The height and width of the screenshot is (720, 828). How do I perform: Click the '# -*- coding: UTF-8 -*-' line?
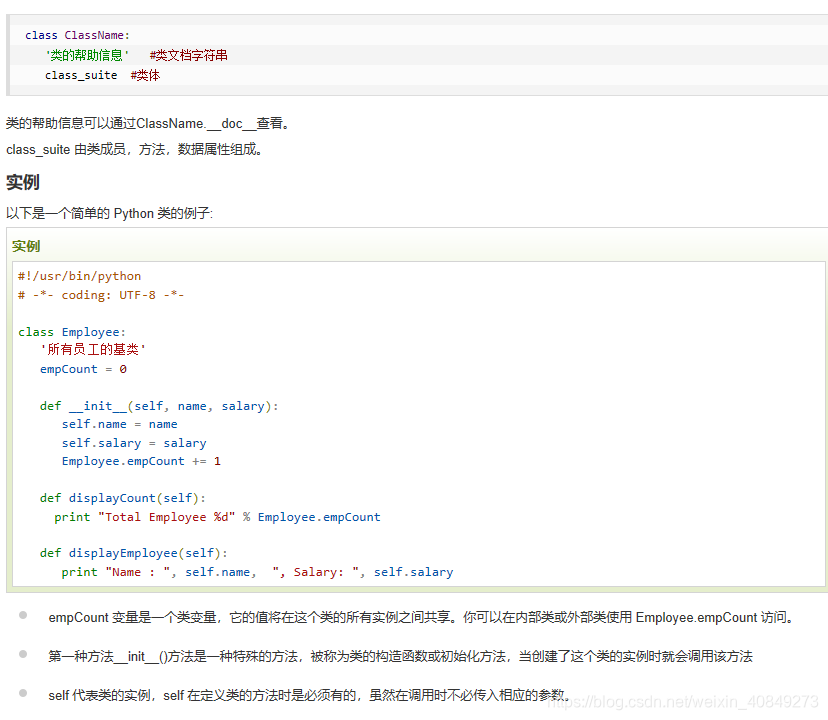tap(101, 295)
